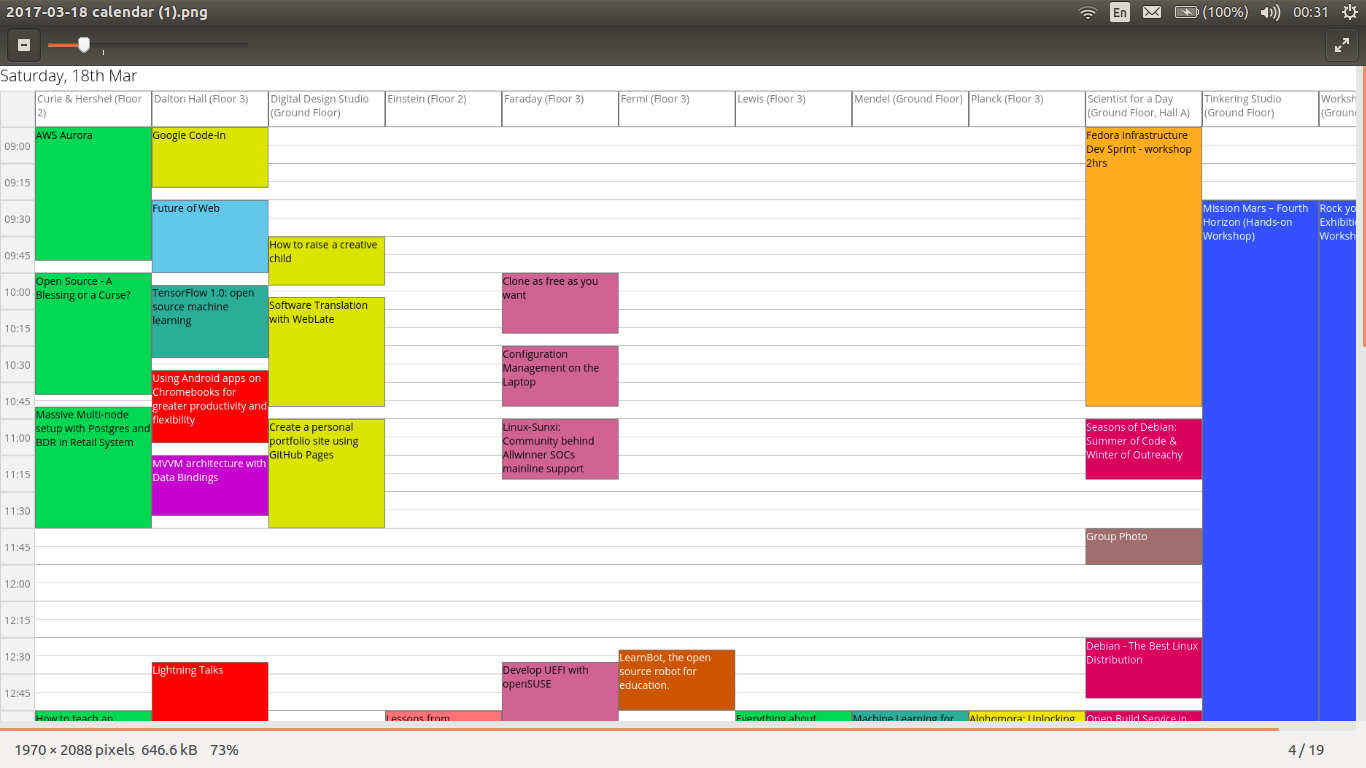Click Massive Multi-node setup with Postgres session
Screen dimensions: 1366x768
93,467
